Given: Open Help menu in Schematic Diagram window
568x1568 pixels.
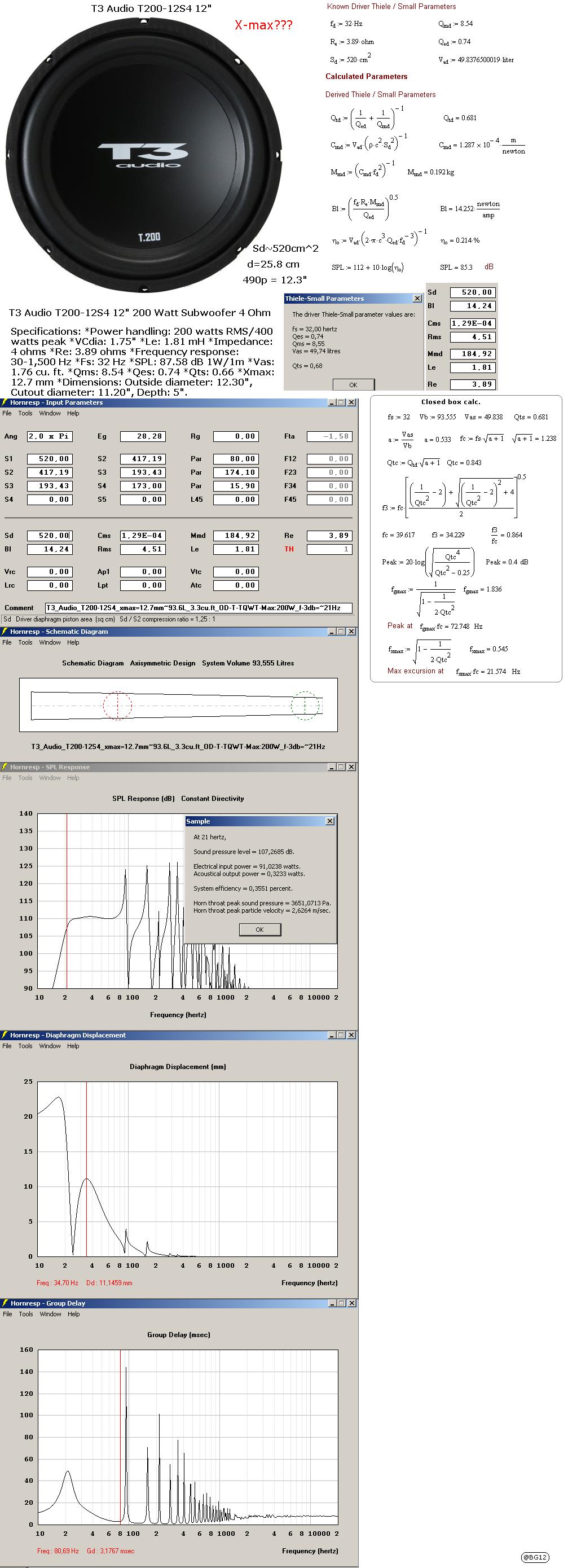Looking at the screenshot, I should [x=73, y=642].
